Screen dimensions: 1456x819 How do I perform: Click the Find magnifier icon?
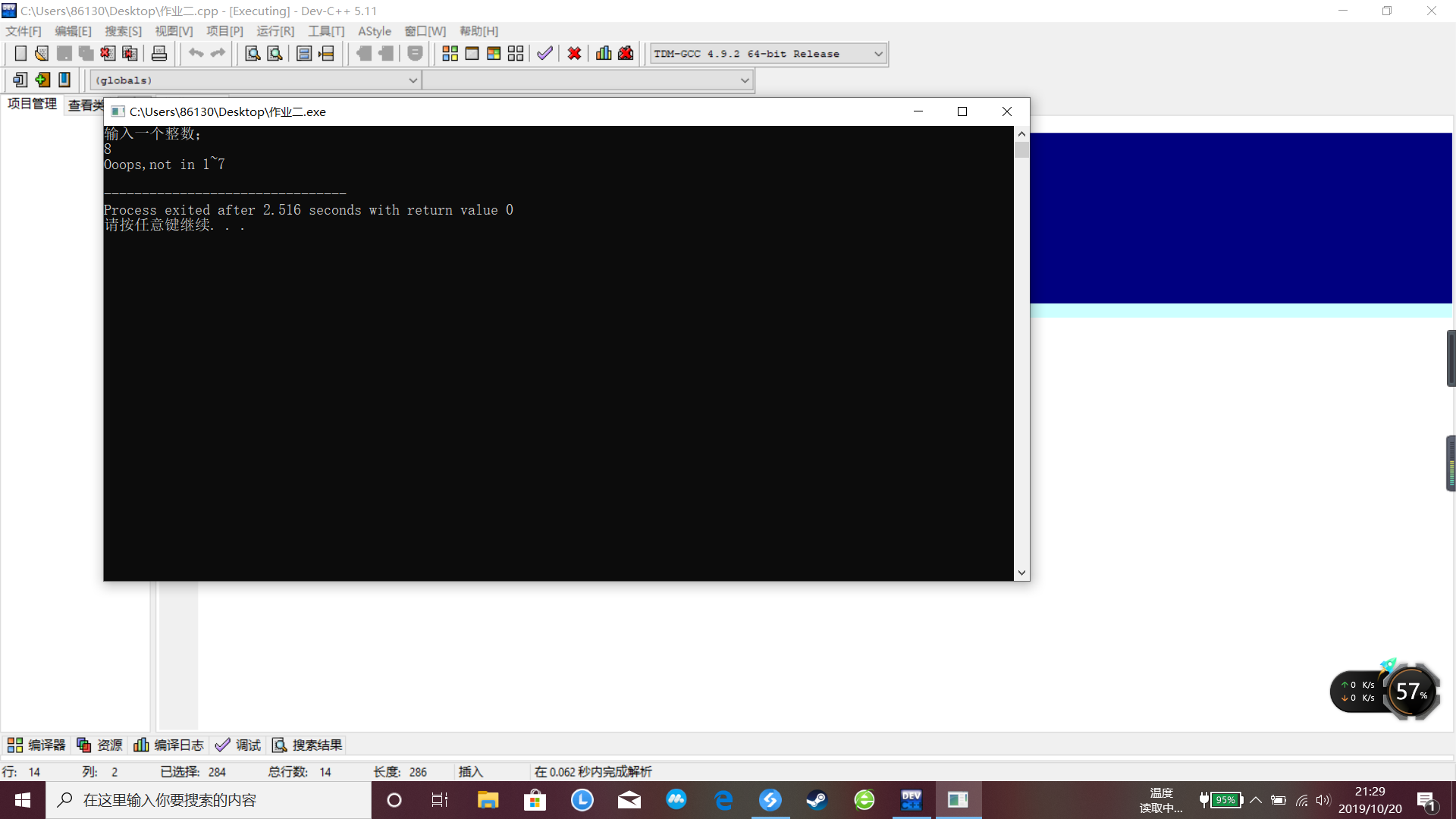click(253, 53)
